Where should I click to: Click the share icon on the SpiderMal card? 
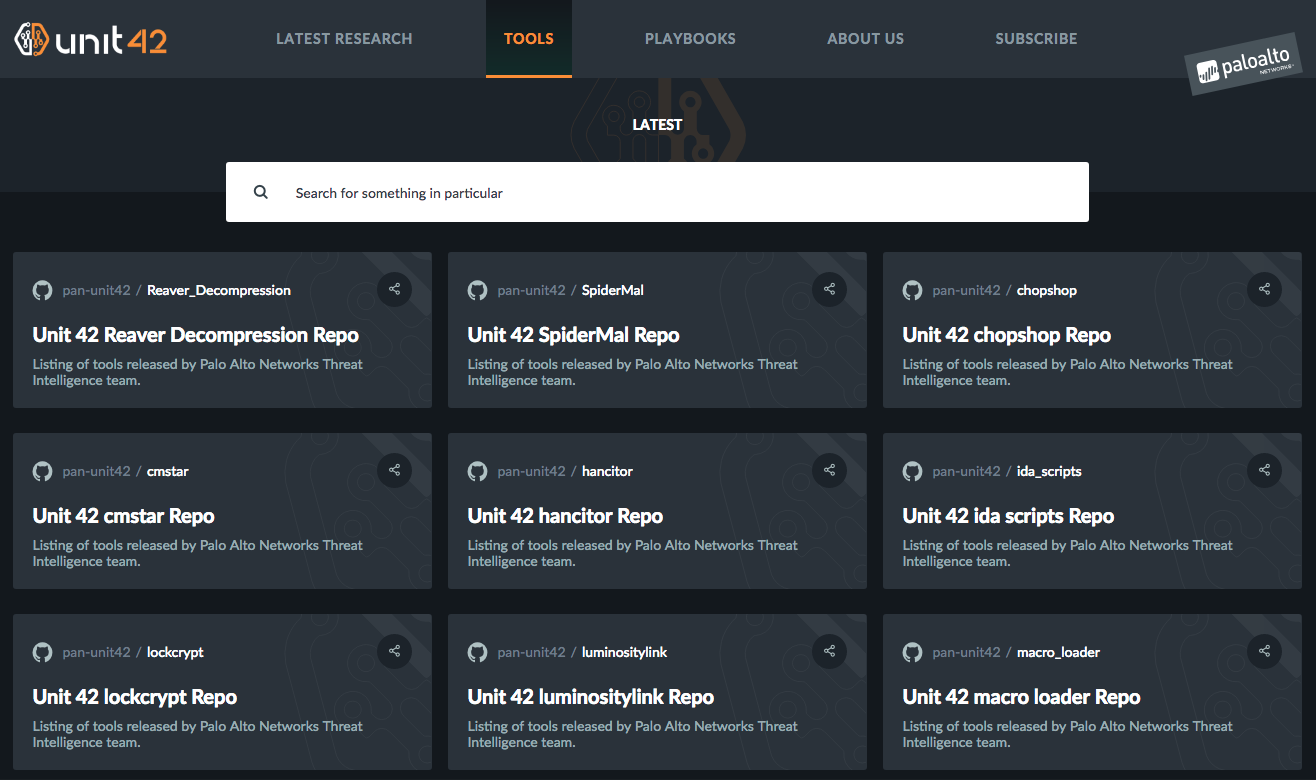(x=829, y=289)
